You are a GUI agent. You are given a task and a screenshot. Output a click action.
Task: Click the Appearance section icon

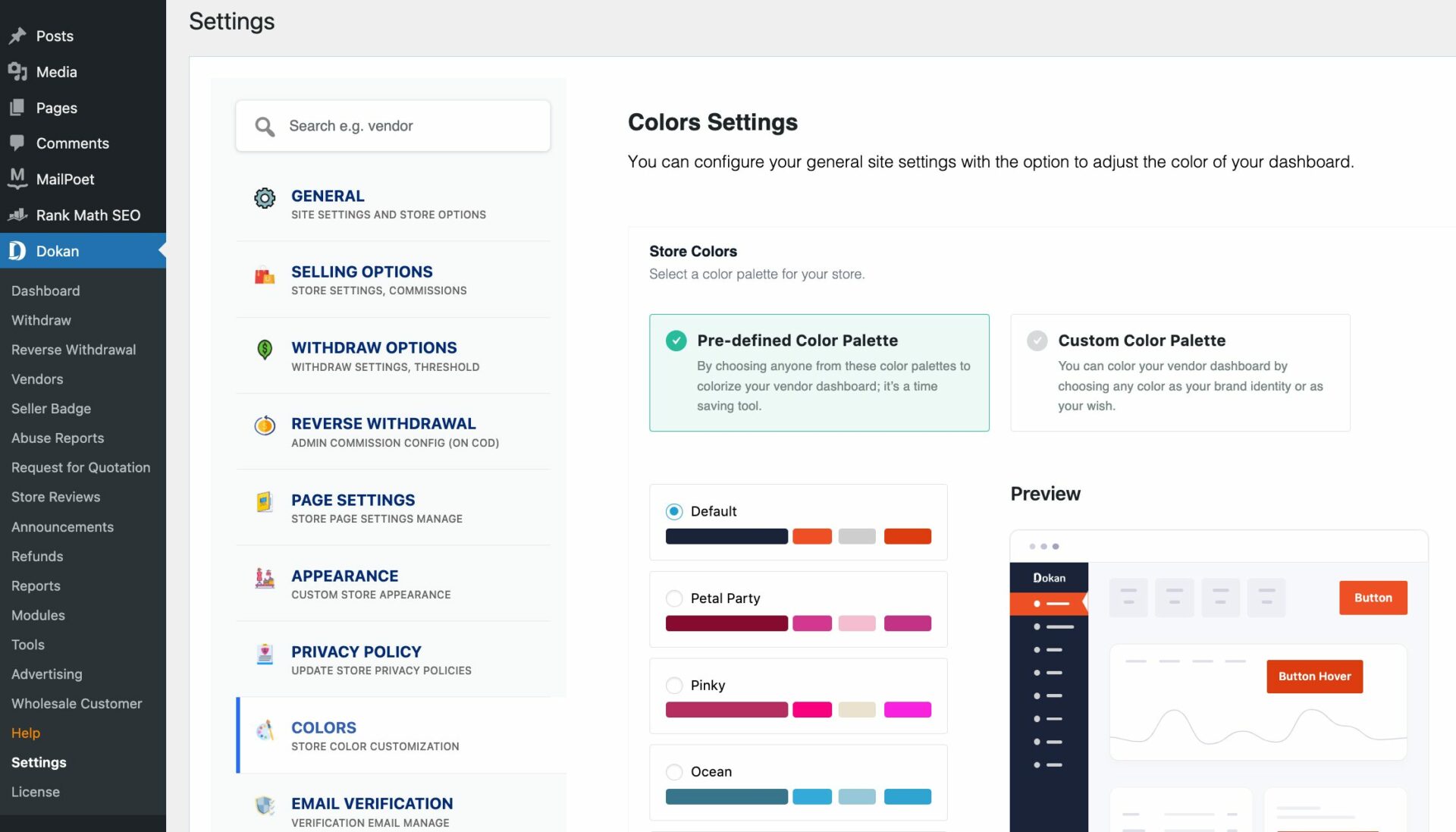point(265,578)
